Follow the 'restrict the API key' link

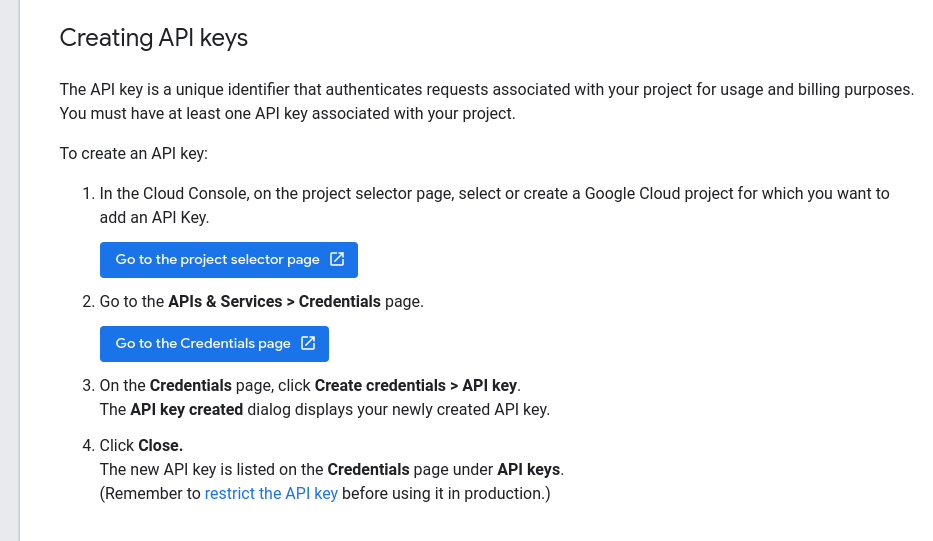271,493
